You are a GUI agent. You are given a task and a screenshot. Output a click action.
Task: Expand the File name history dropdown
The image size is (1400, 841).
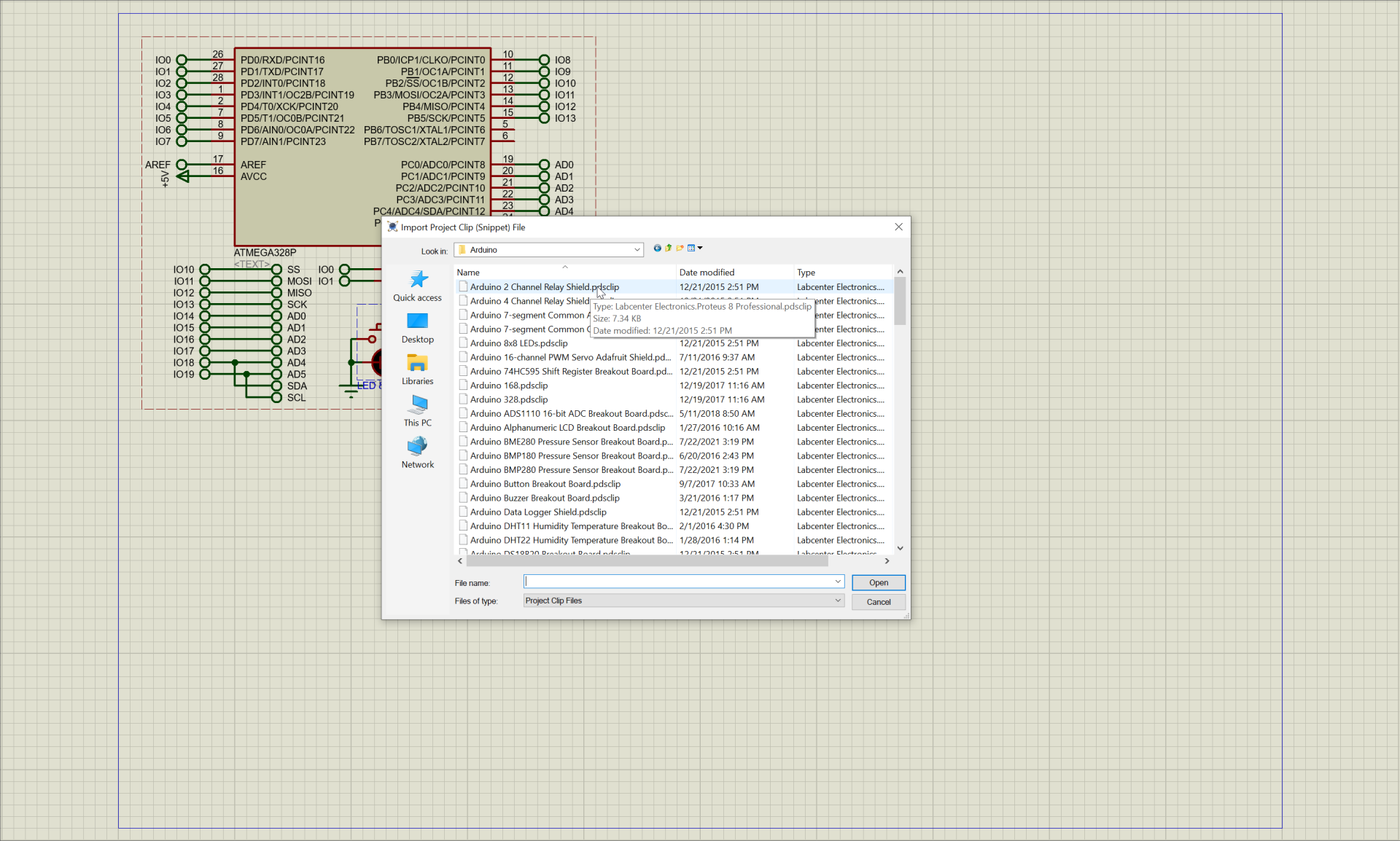coord(838,582)
